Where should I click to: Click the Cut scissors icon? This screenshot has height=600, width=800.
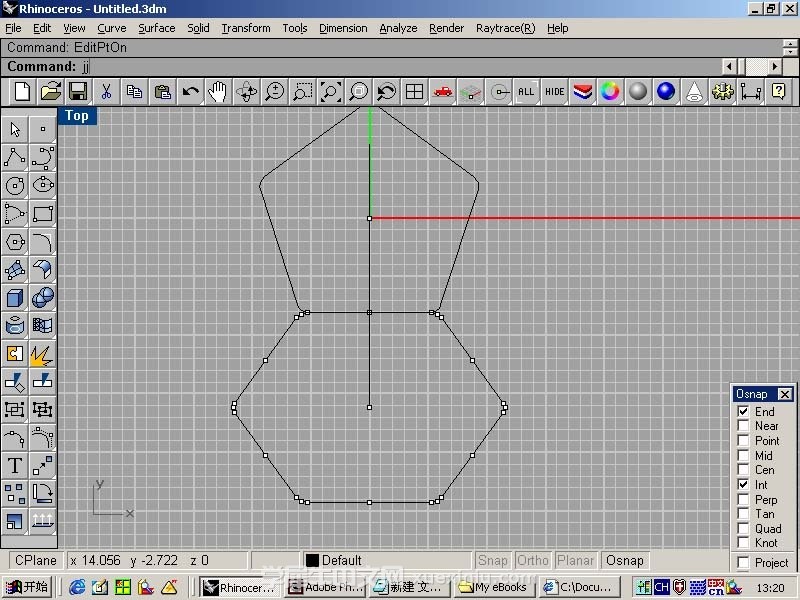pyautogui.click(x=106, y=92)
